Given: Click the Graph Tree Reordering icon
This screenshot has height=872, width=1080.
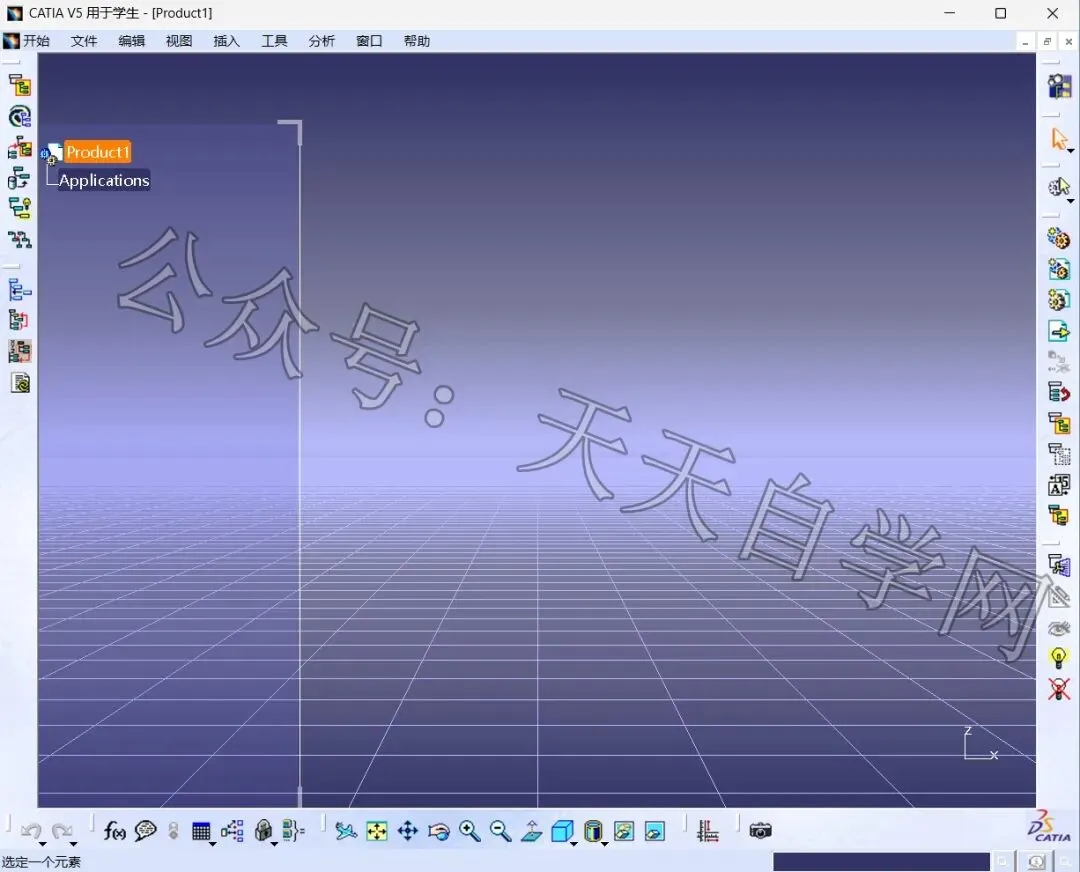Looking at the screenshot, I should click(1059, 393).
